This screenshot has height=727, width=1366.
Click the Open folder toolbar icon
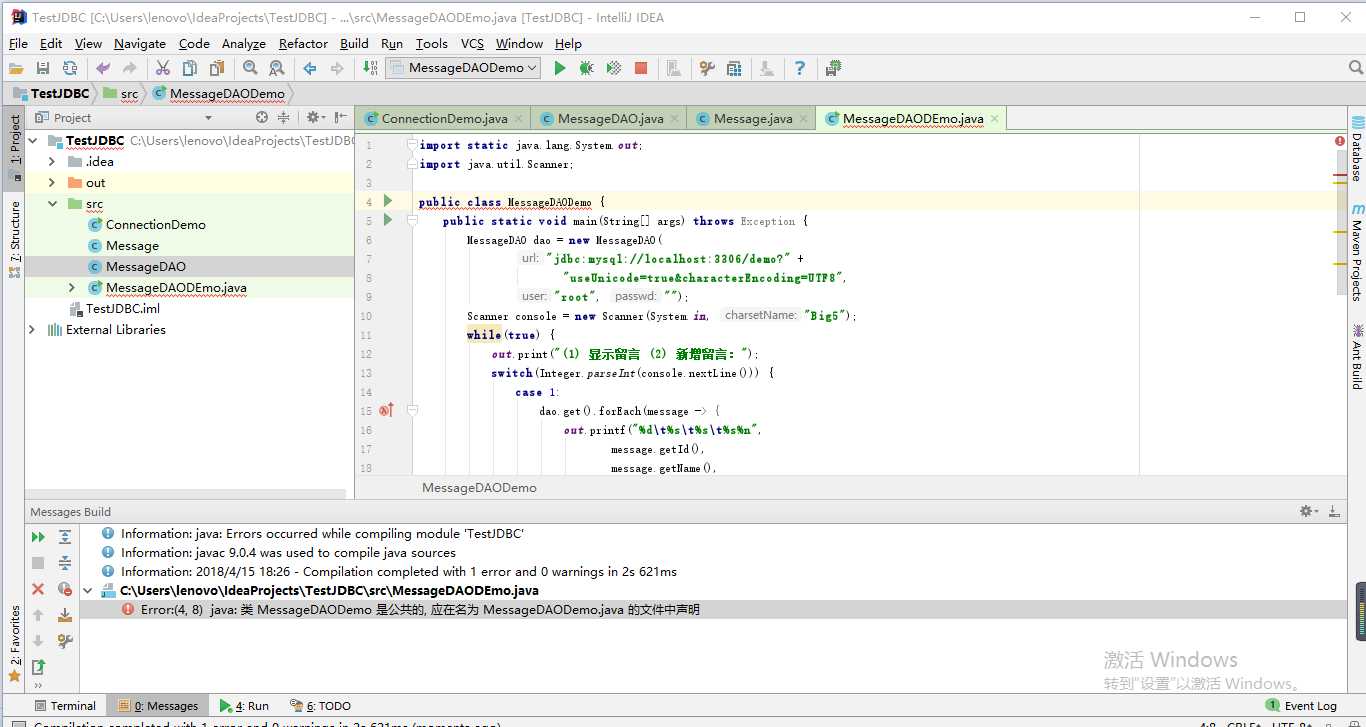point(16,68)
